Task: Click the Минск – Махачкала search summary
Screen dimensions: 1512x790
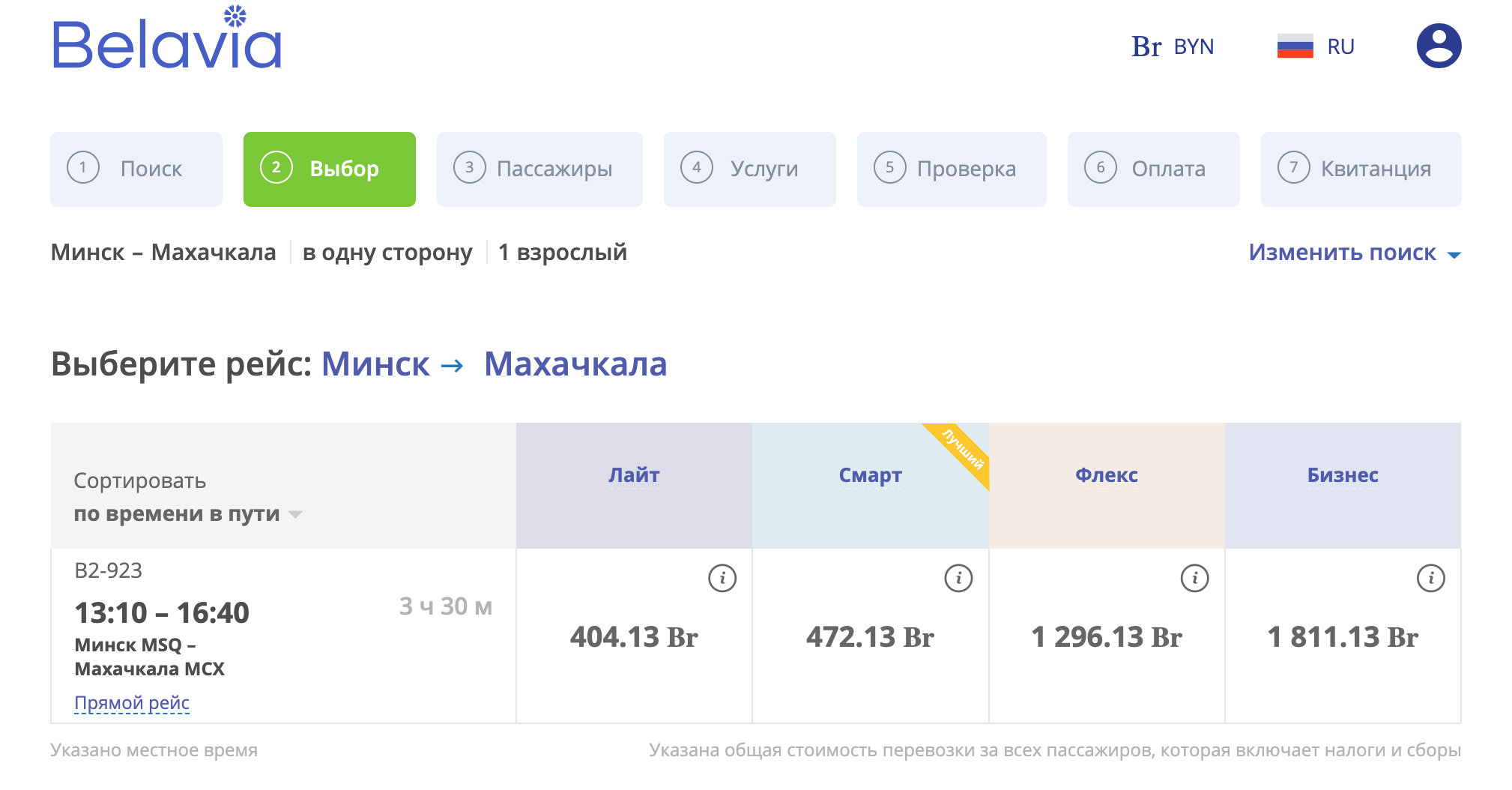Action: click(x=163, y=253)
